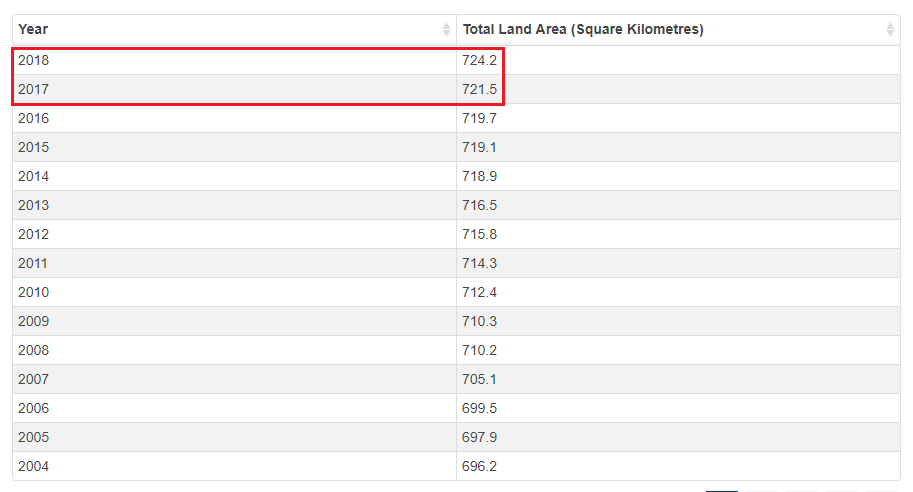Select the 2018 year cell
The image size is (913, 492).
pos(34,60)
